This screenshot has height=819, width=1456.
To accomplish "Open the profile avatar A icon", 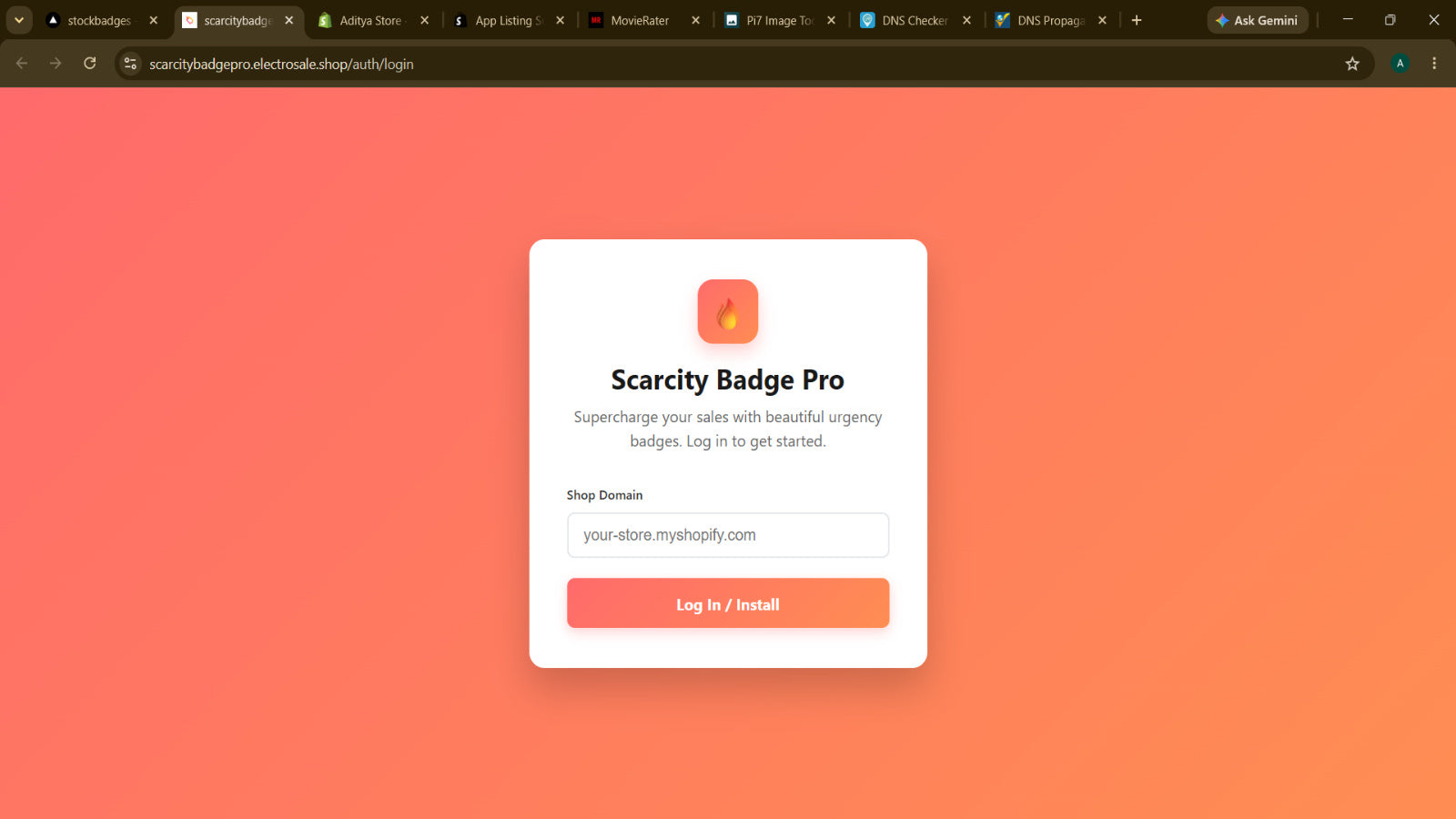I will pos(1400,64).
